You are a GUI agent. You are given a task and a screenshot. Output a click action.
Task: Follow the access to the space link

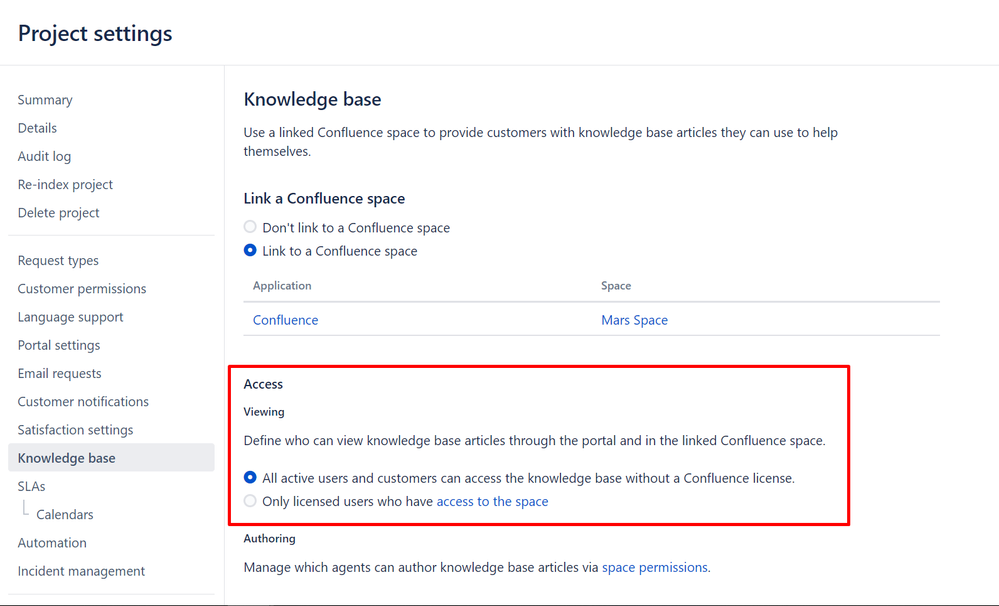[x=492, y=501]
